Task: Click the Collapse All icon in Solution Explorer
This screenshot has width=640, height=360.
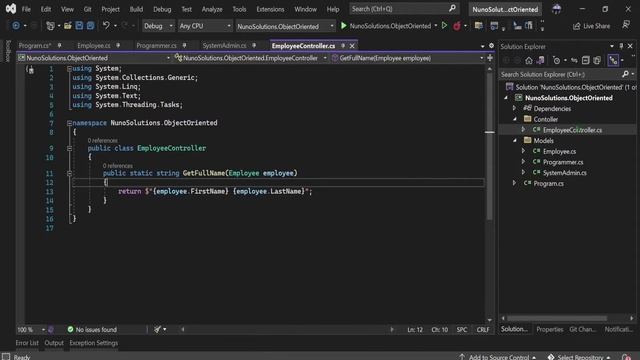Action: (x=586, y=60)
